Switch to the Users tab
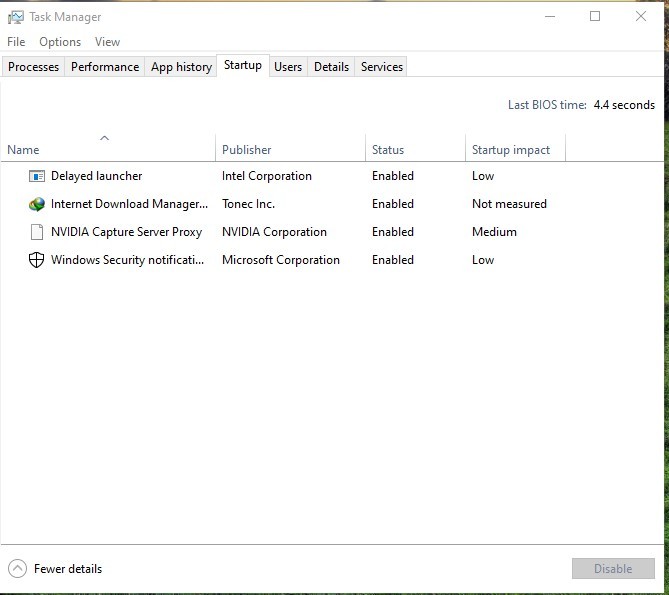Viewport: 669px width, 595px height. tap(288, 67)
